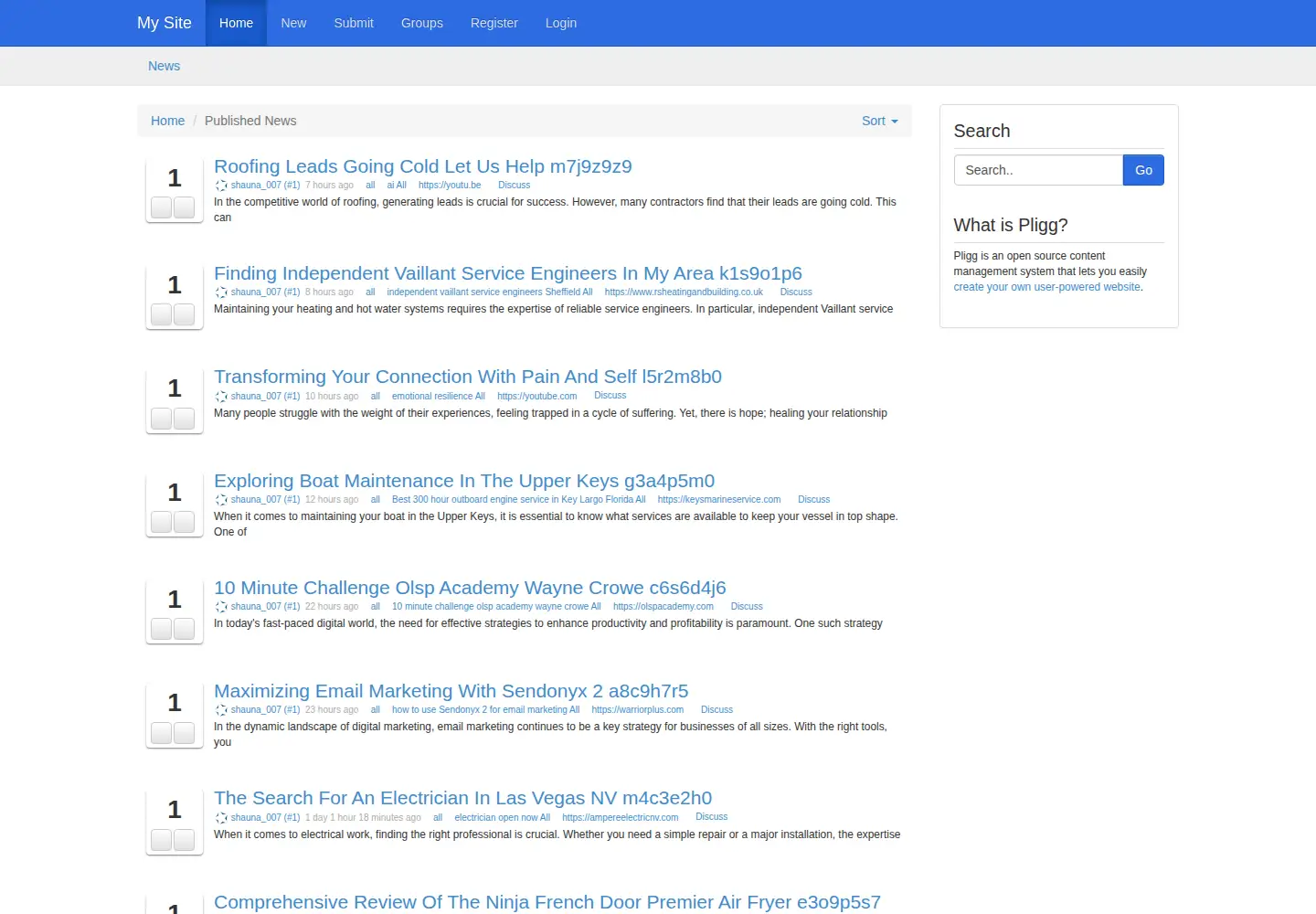Screen dimensions: 1316x914
Task: Upvote the Maximizing Email Marketing With Sendonyx post
Action: point(162,733)
